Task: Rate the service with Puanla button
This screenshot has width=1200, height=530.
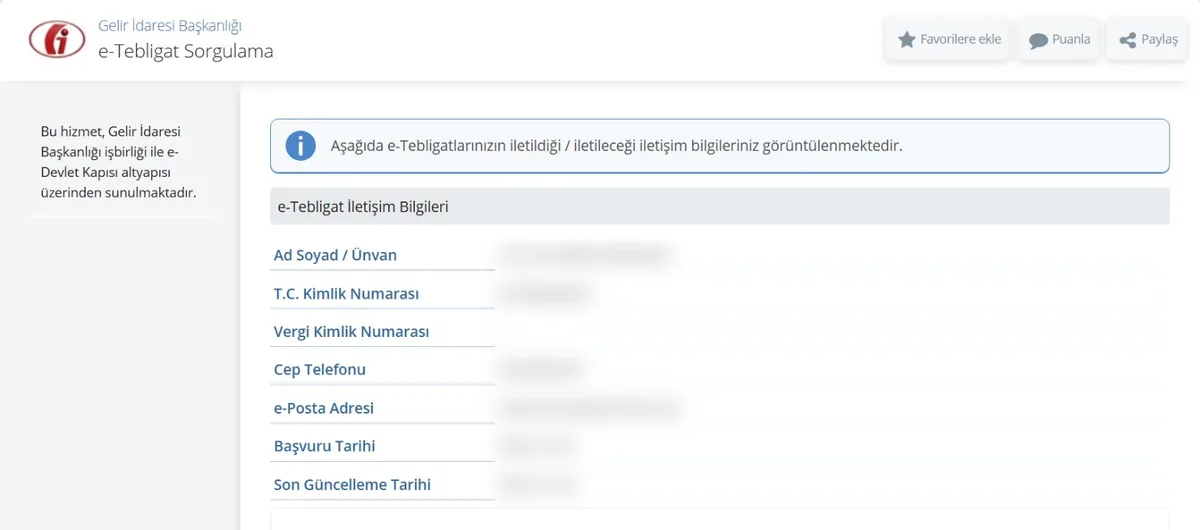Action: pyautogui.click(x=1059, y=40)
